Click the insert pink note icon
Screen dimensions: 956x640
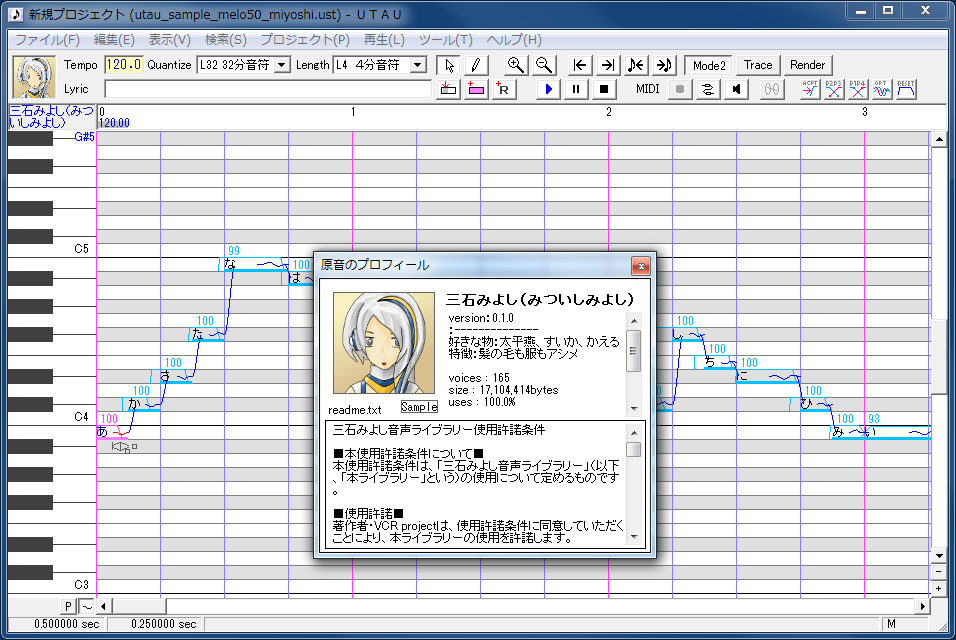pos(476,89)
